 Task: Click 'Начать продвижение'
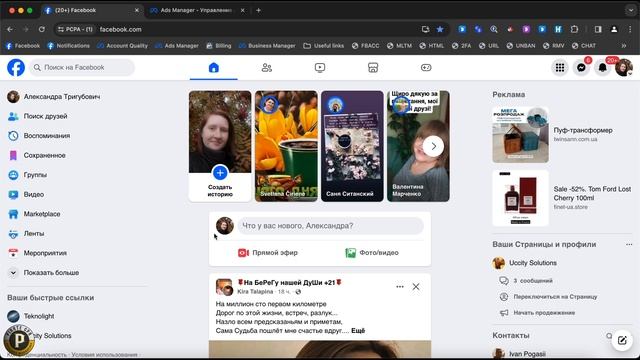(x=544, y=313)
